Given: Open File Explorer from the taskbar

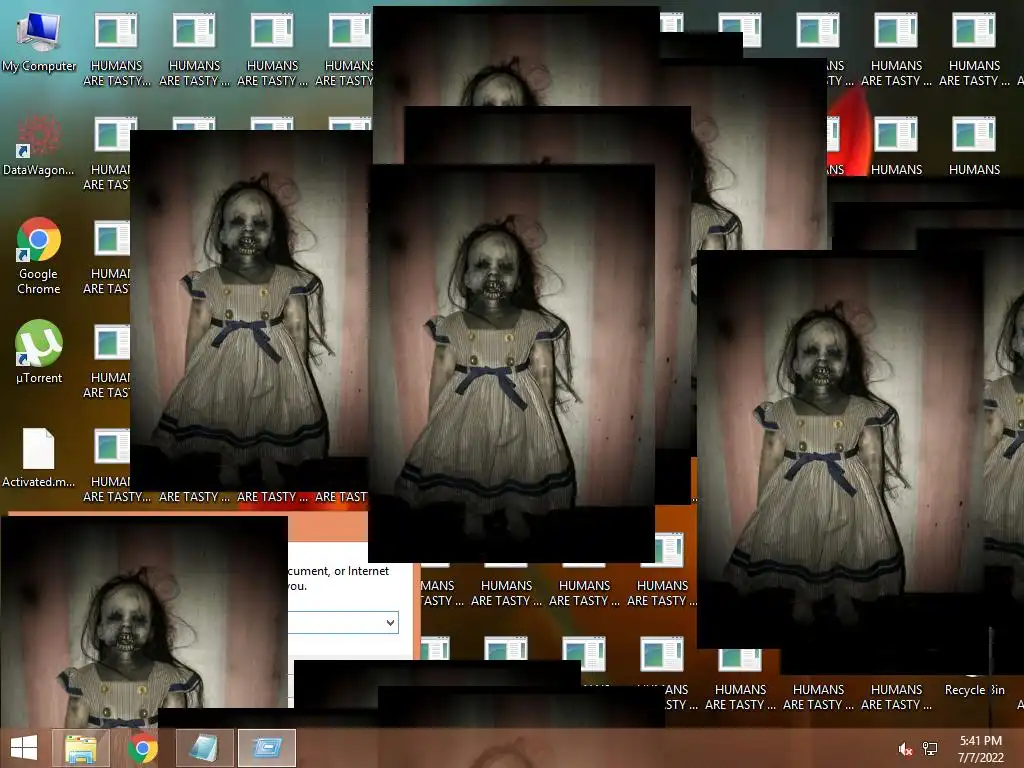Looking at the screenshot, I should 80,748.
